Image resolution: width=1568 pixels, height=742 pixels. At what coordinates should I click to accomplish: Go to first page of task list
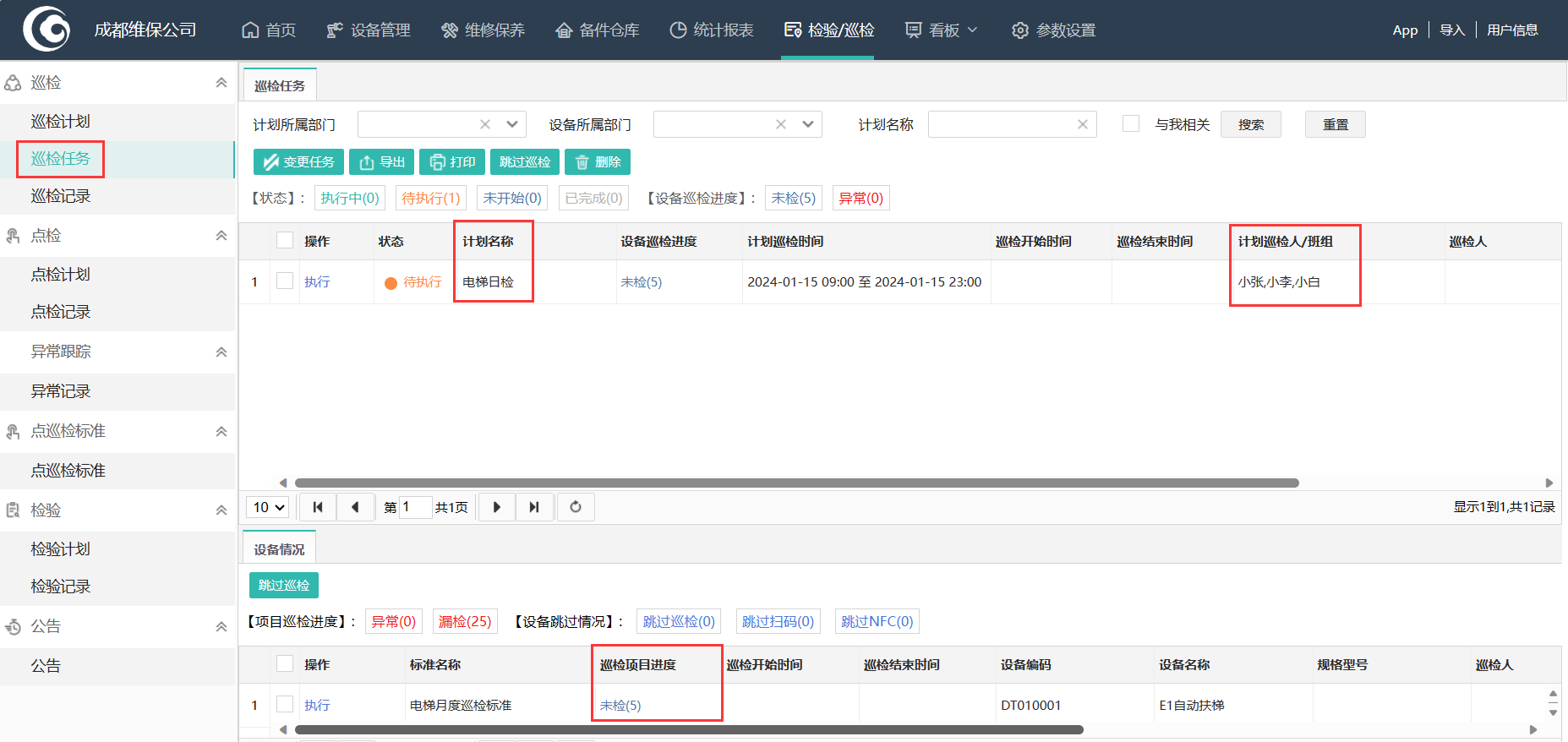(318, 507)
